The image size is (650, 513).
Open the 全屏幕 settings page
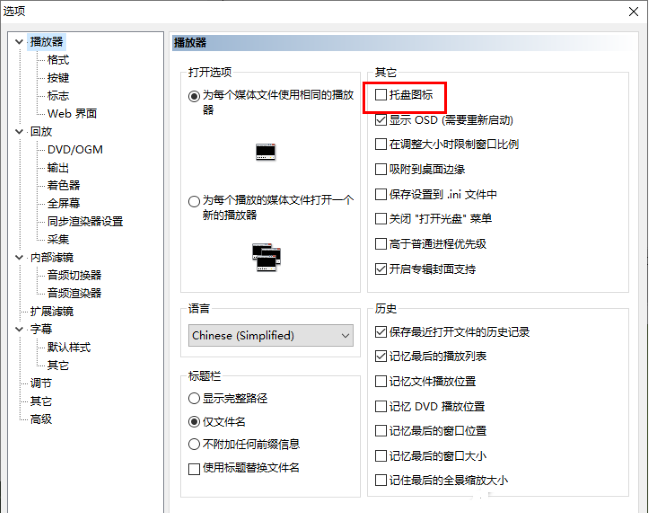[63, 203]
